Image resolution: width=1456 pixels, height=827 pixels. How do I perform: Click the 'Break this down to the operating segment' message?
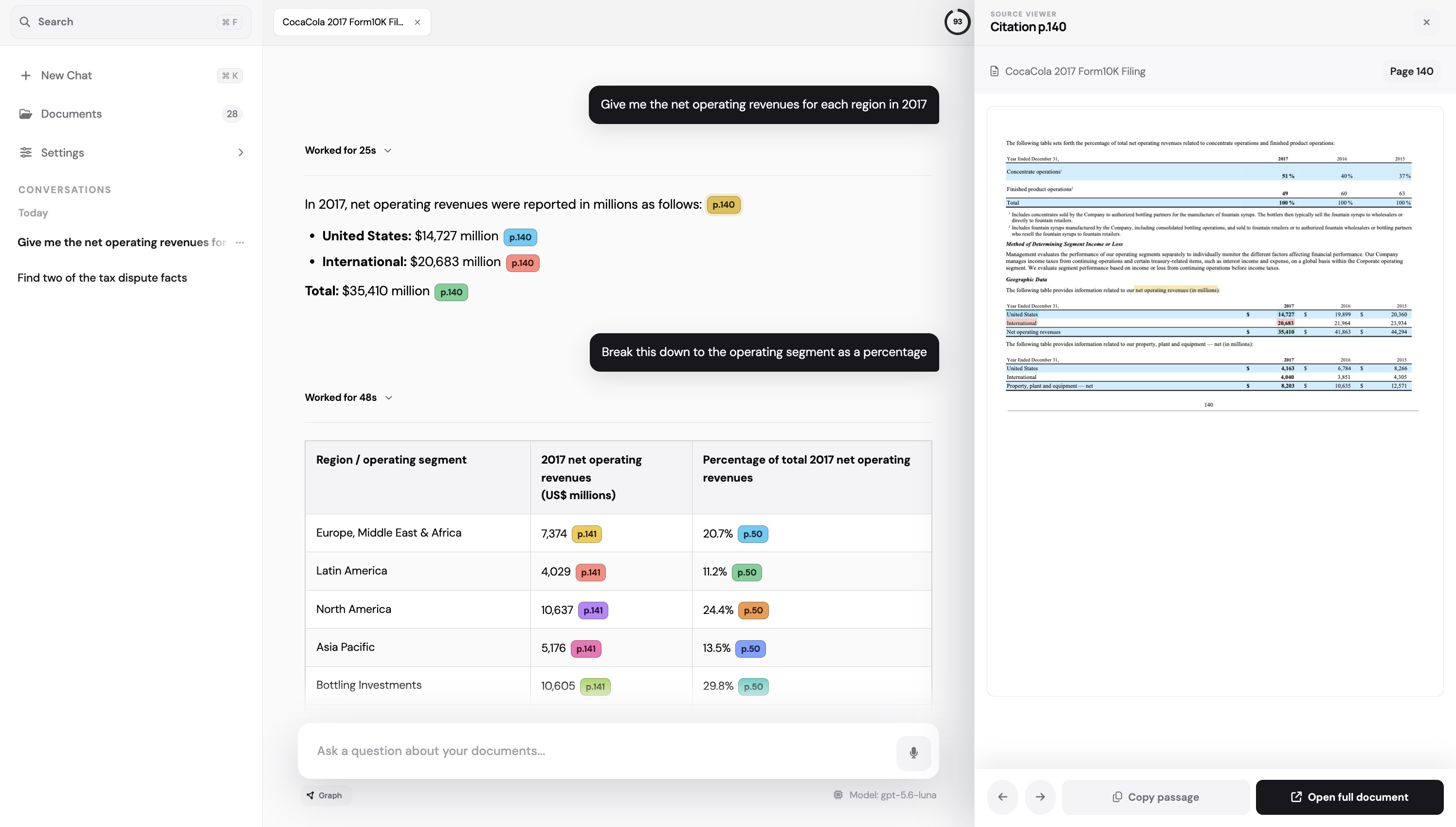click(764, 352)
